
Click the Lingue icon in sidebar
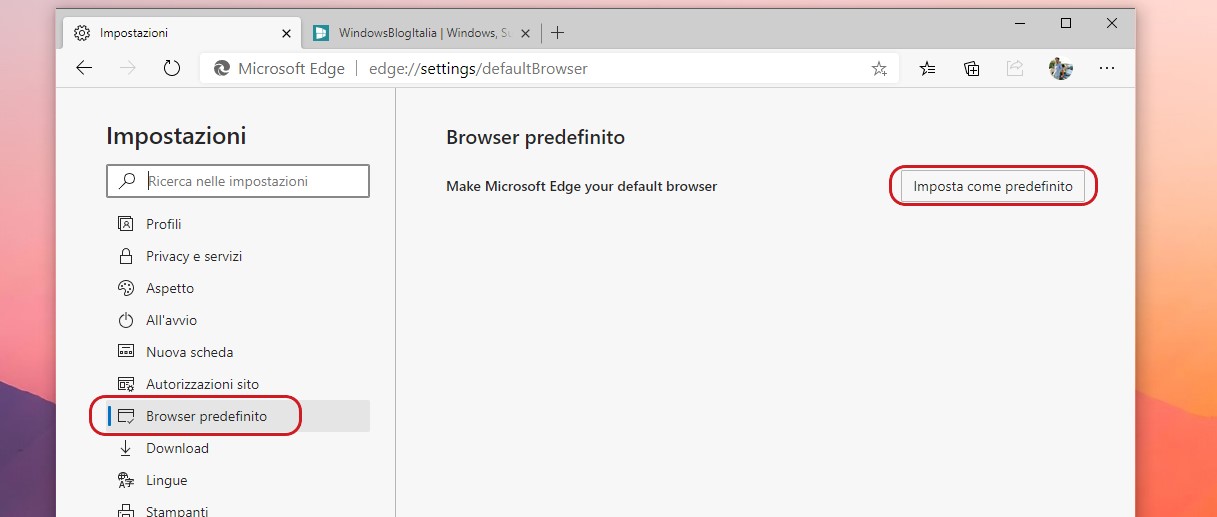tap(126, 480)
